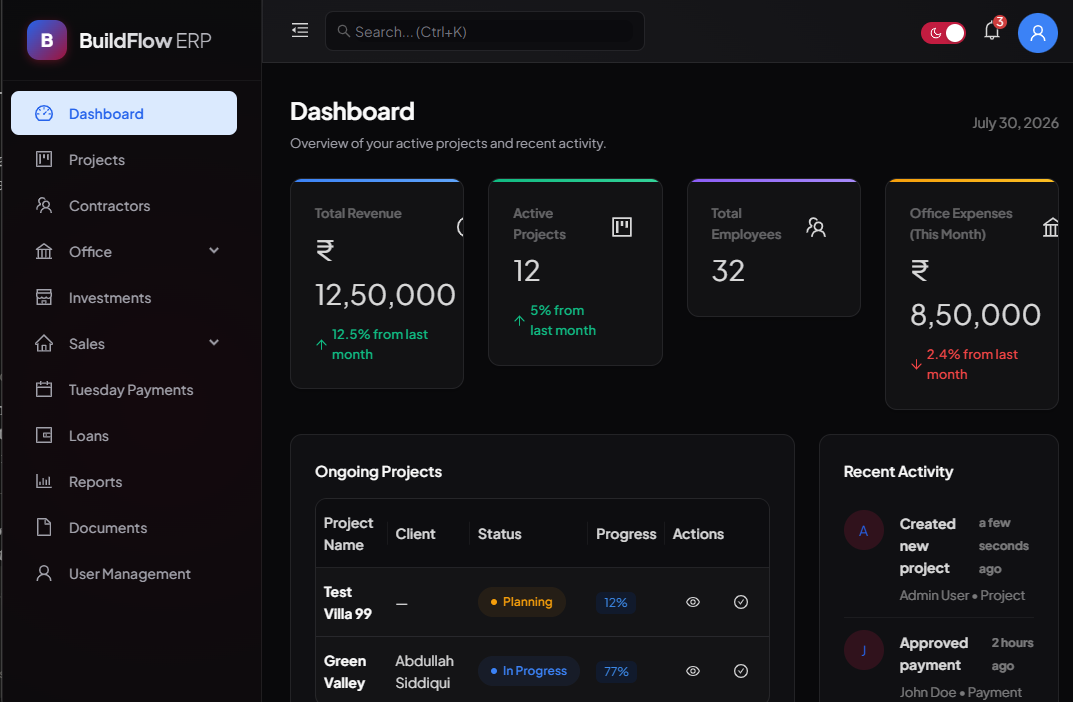Click the 8,50,000 expenses value
Image resolution: width=1073 pixels, height=702 pixels.
pos(975,315)
